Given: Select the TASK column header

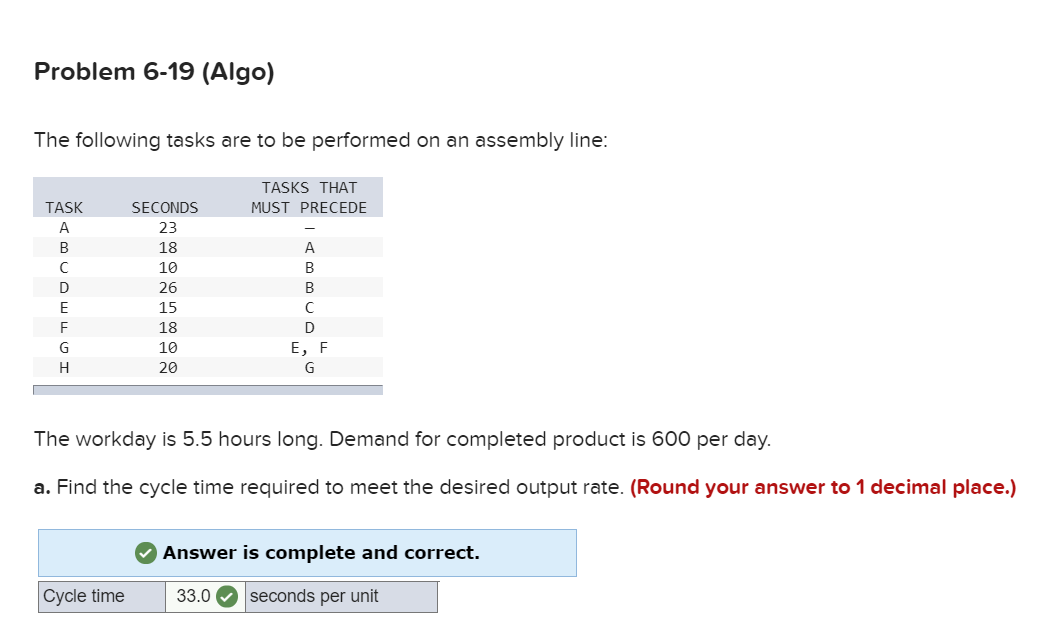Looking at the screenshot, I should coord(64,207).
